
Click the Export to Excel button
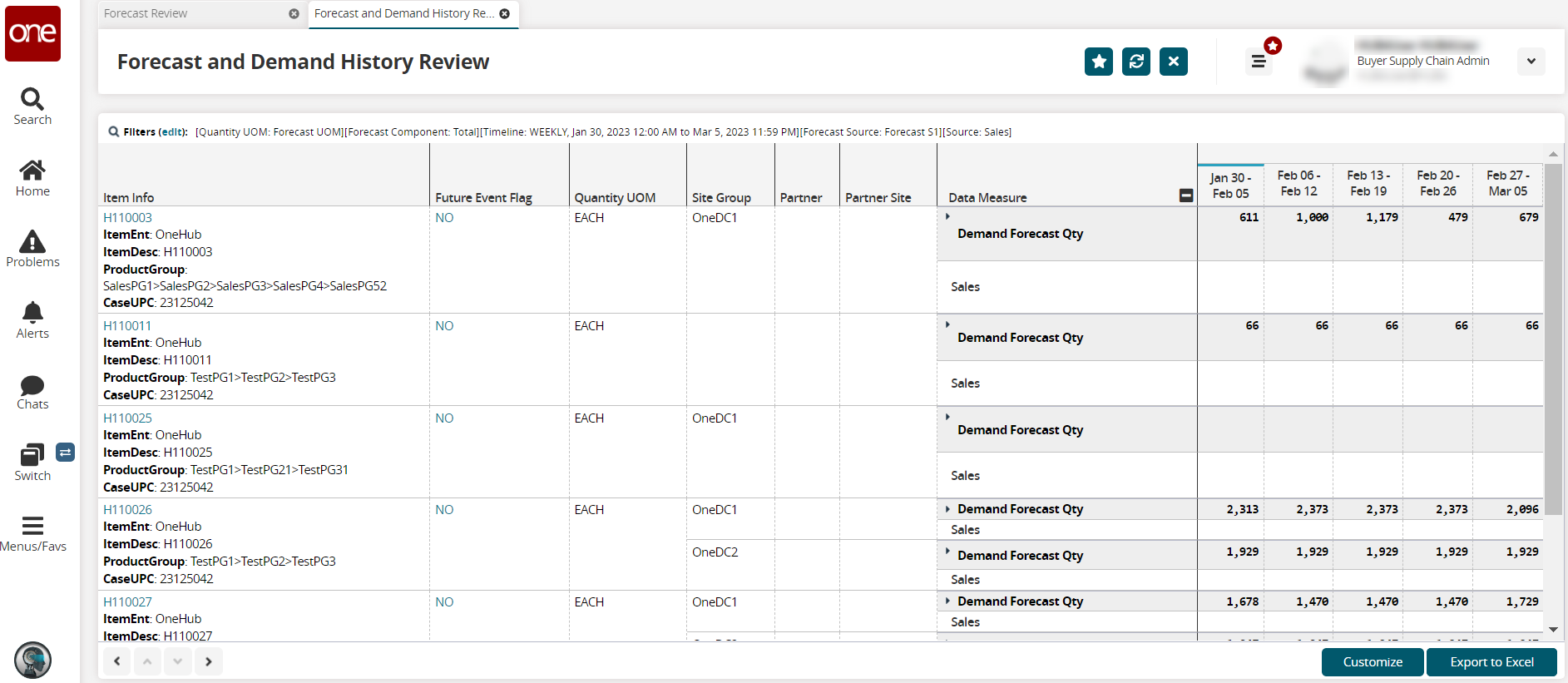pyautogui.click(x=1491, y=662)
